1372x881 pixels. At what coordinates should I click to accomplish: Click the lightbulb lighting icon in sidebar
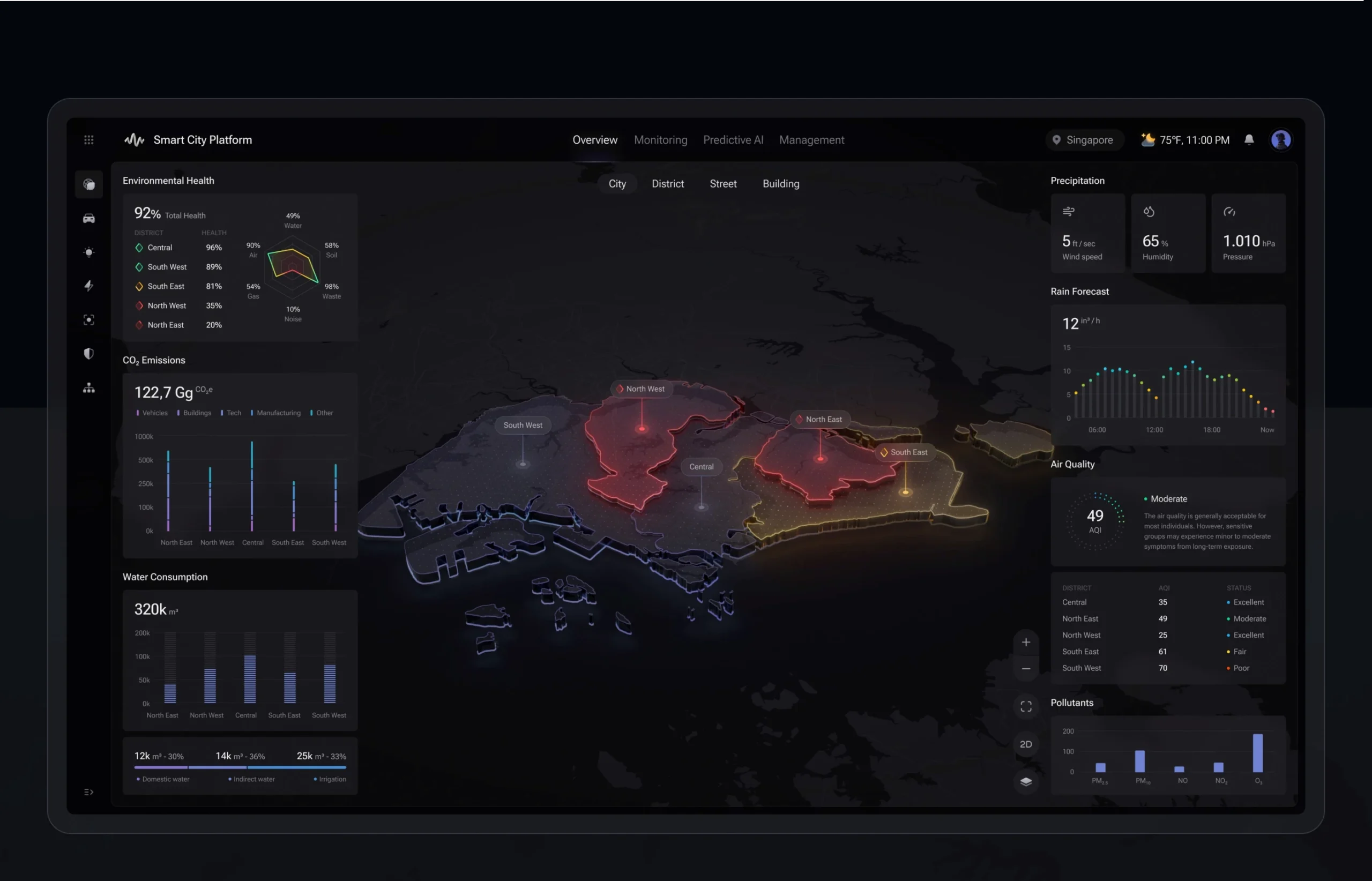tap(88, 252)
